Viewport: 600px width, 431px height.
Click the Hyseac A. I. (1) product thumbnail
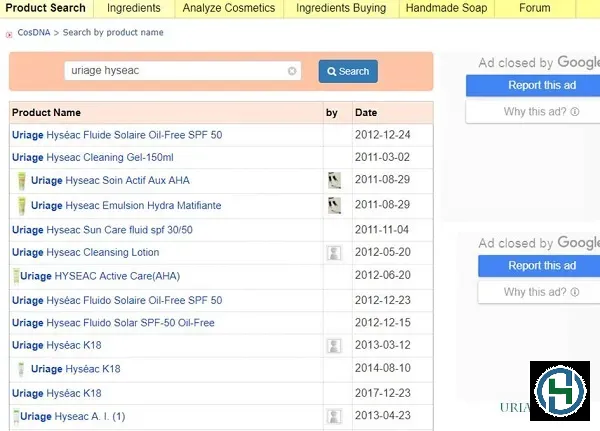[16, 417]
